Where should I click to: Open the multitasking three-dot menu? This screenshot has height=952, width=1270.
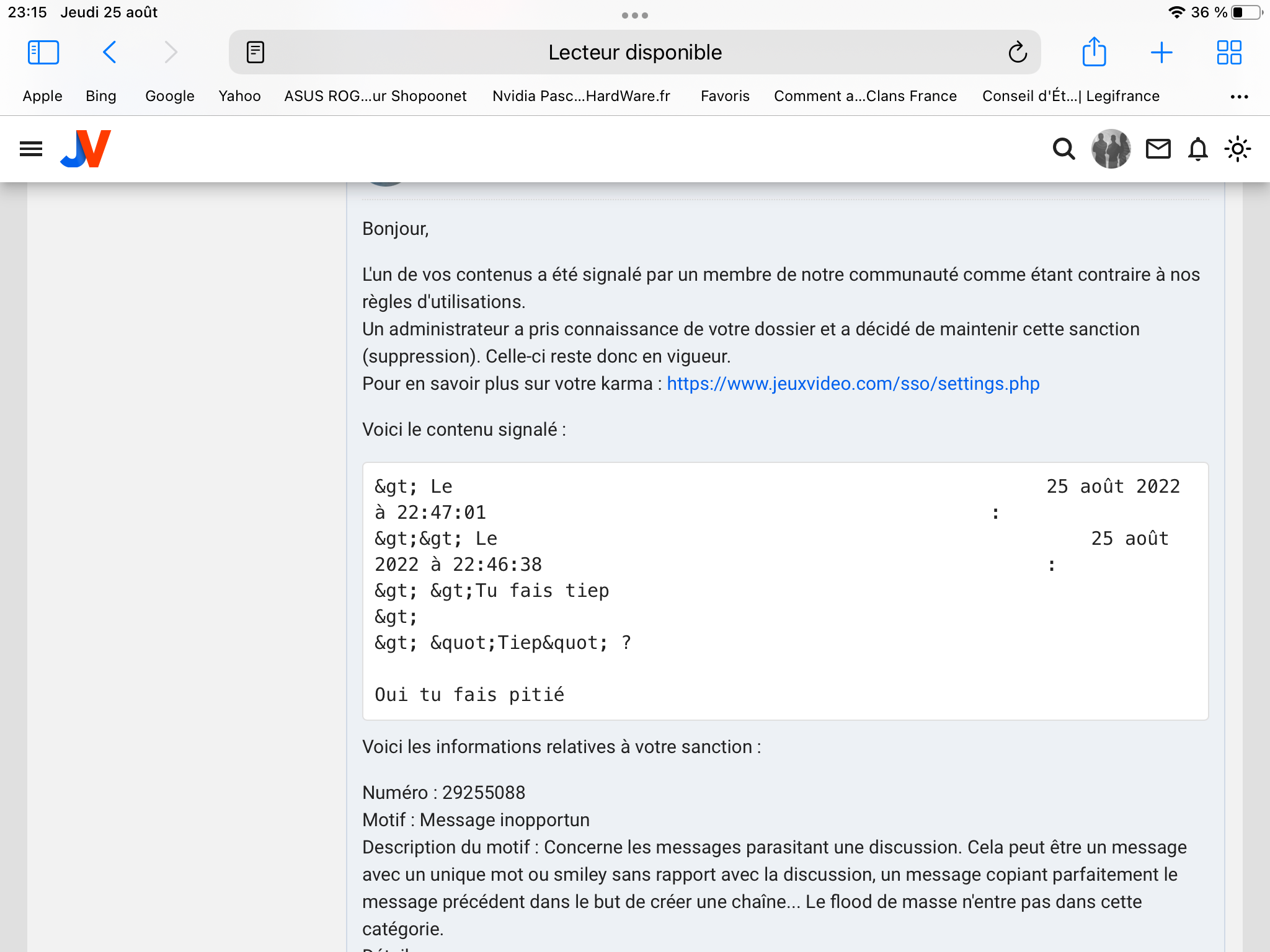pos(634,15)
